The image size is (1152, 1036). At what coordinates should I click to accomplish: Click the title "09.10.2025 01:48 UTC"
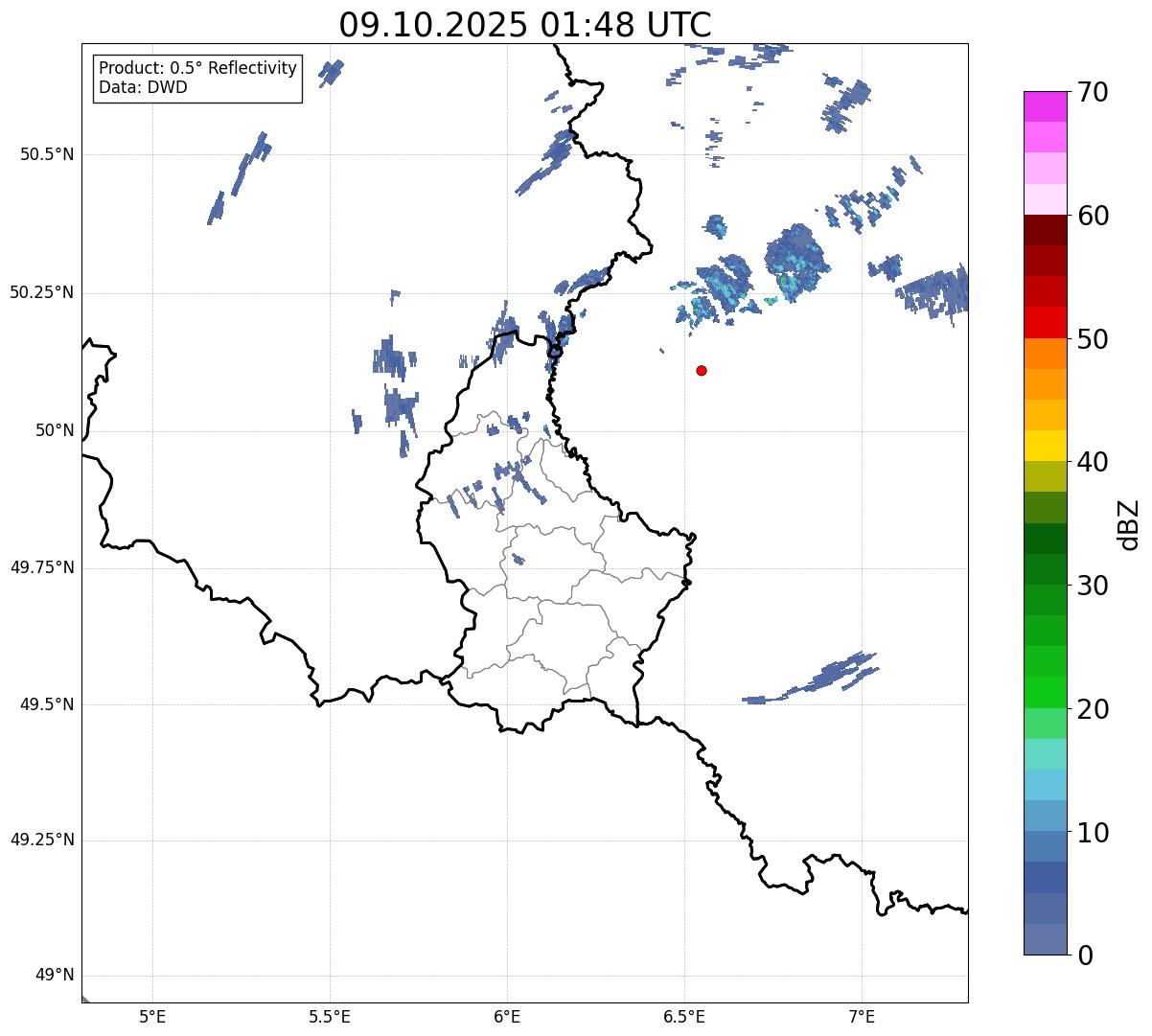[x=525, y=25]
